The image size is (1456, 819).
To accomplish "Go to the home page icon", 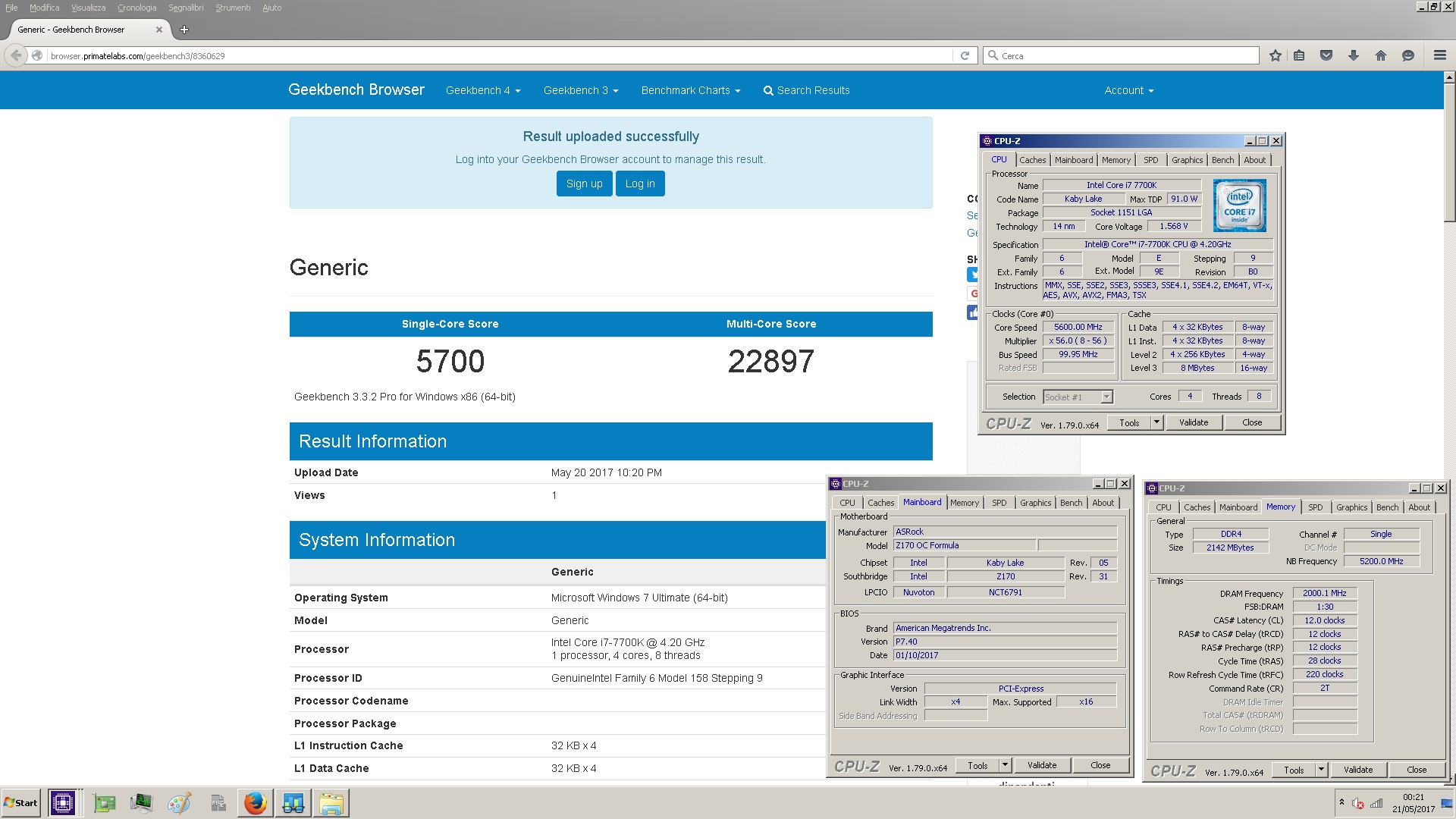I will pos(1381,55).
